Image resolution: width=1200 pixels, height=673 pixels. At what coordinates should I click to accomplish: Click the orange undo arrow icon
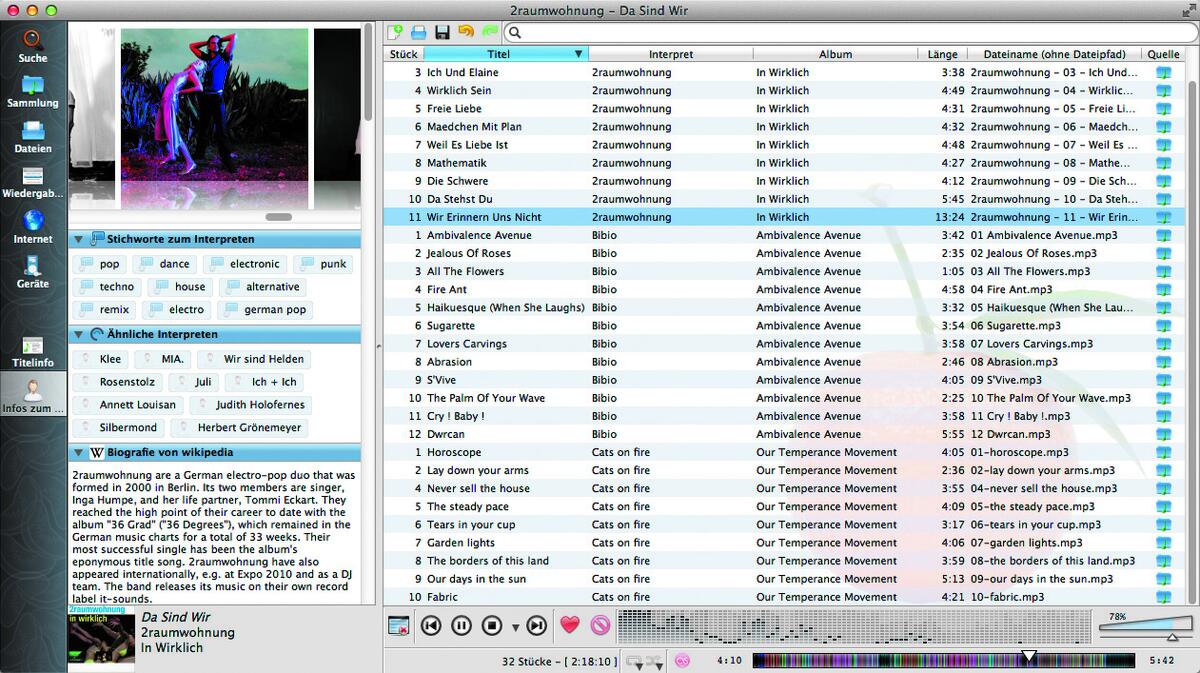coord(465,33)
